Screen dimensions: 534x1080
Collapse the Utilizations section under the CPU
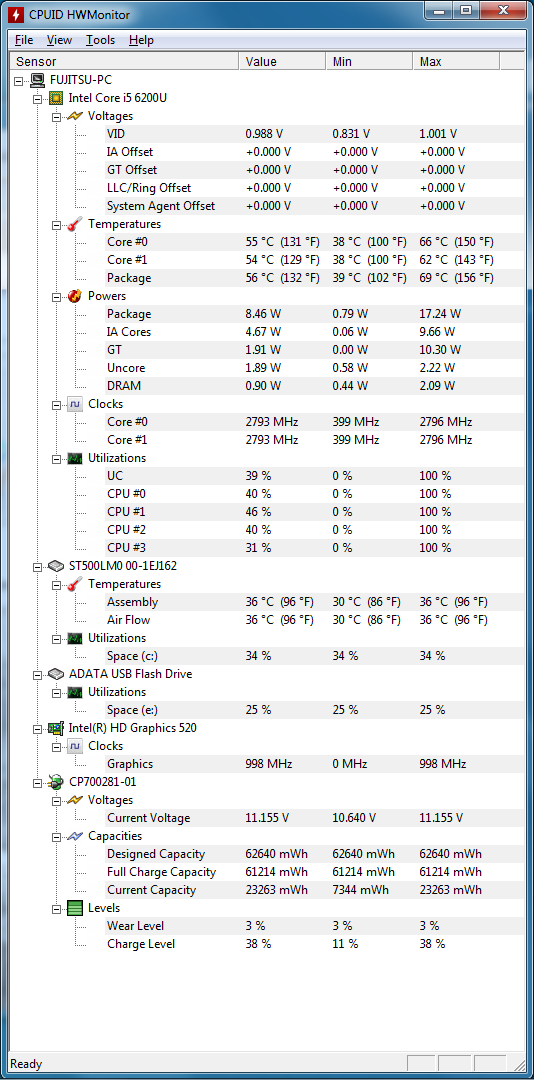click(56, 458)
